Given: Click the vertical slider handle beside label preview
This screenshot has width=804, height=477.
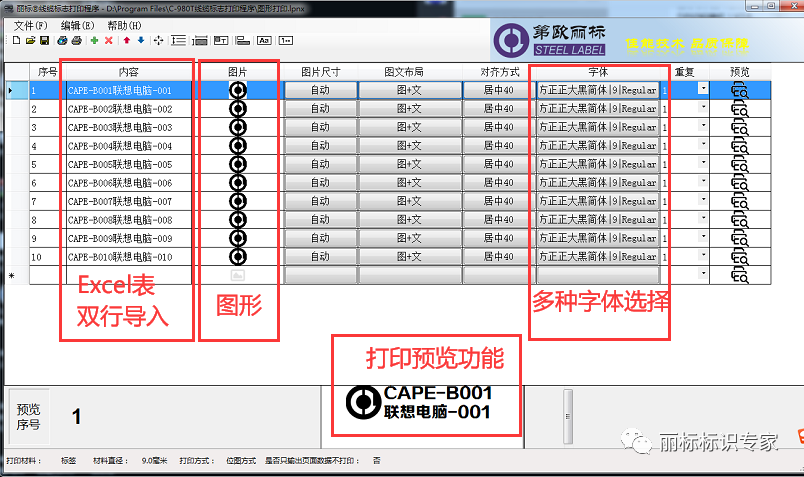Looking at the screenshot, I should pos(568,416).
